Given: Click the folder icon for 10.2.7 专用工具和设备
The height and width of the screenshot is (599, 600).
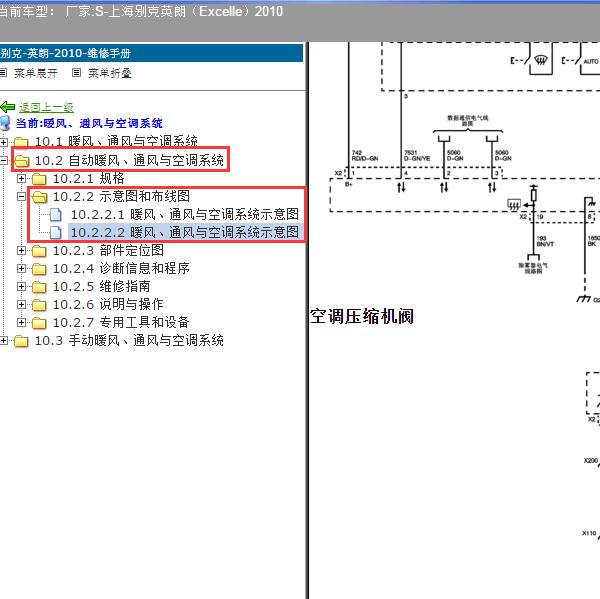Looking at the screenshot, I should [x=39, y=323].
